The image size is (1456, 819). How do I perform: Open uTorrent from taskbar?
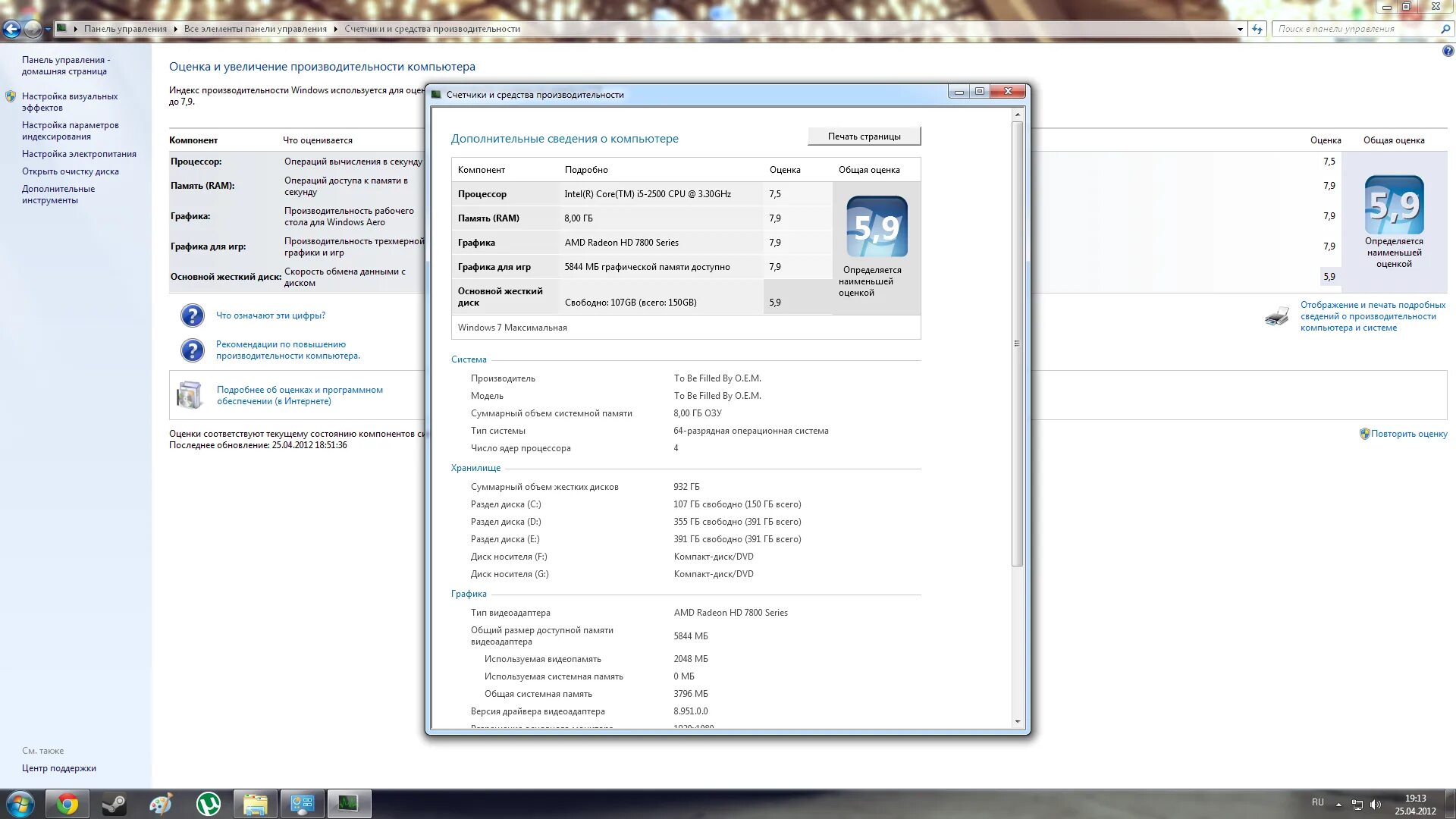pos(209,804)
